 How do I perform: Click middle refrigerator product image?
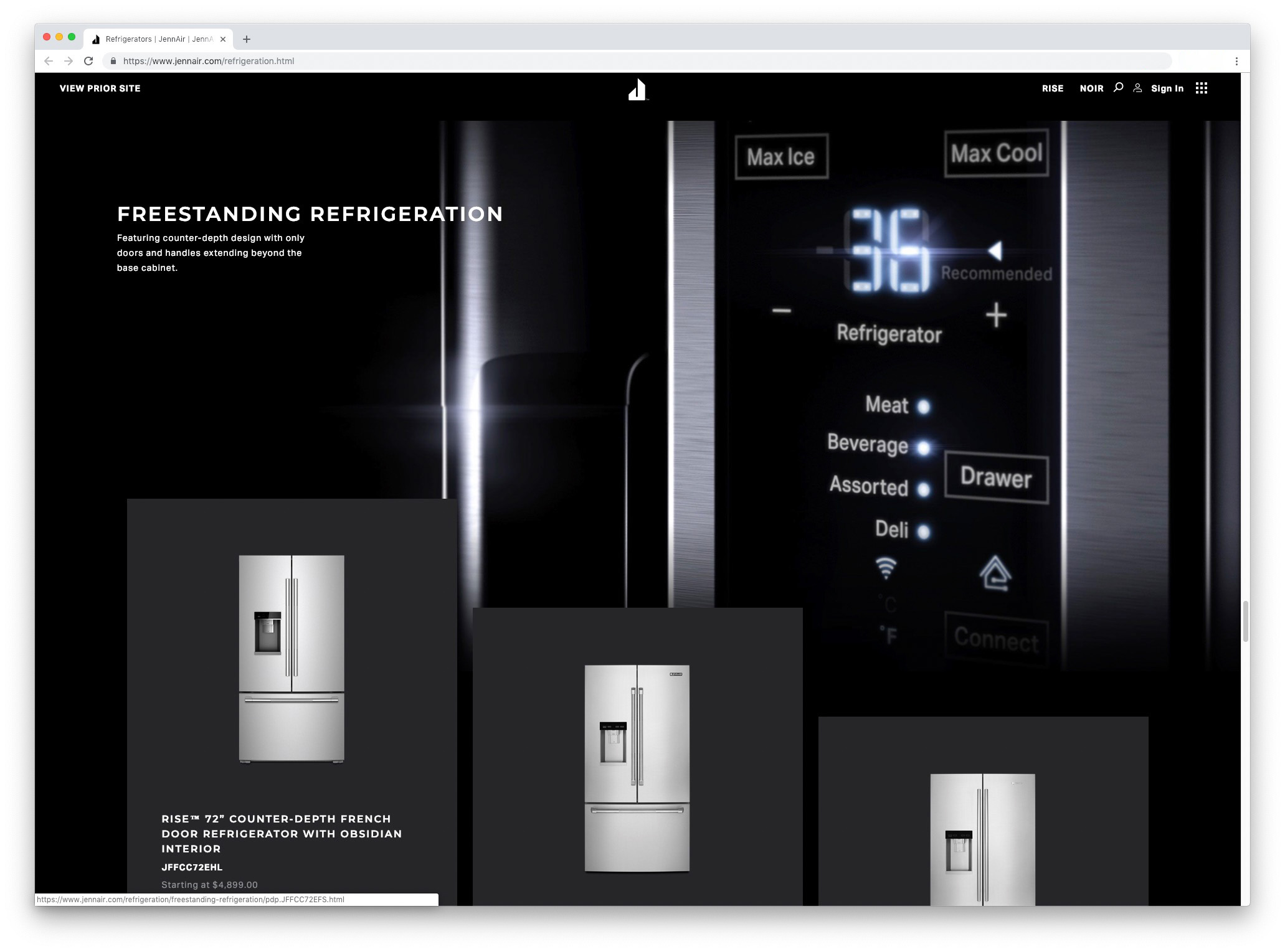pyautogui.click(x=637, y=768)
